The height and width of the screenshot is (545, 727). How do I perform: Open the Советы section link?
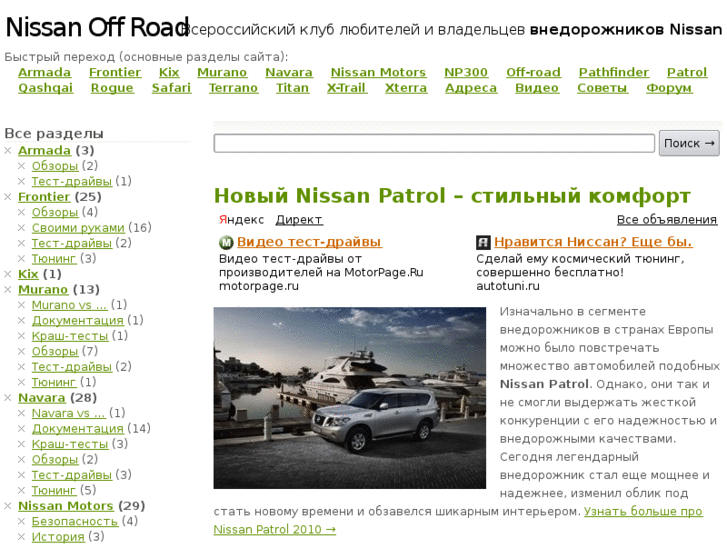tap(602, 88)
